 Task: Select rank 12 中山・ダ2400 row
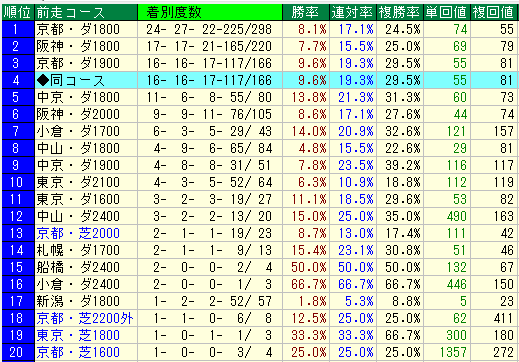(260, 216)
